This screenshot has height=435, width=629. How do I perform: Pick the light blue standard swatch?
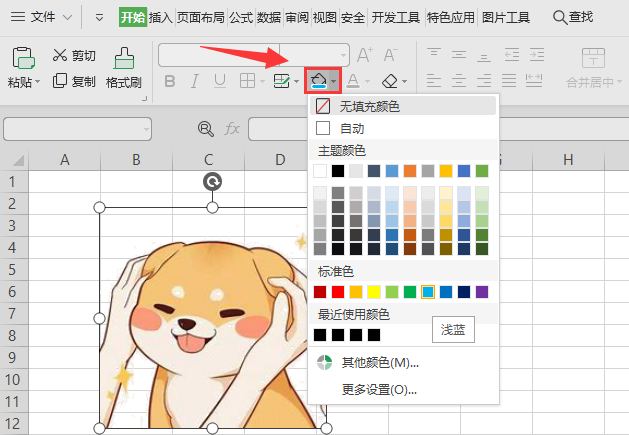coord(428,292)
